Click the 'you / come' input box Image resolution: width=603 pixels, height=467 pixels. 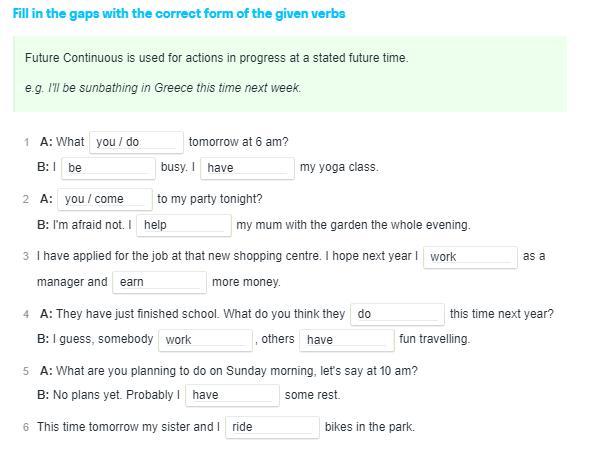[x=105, y=199]
